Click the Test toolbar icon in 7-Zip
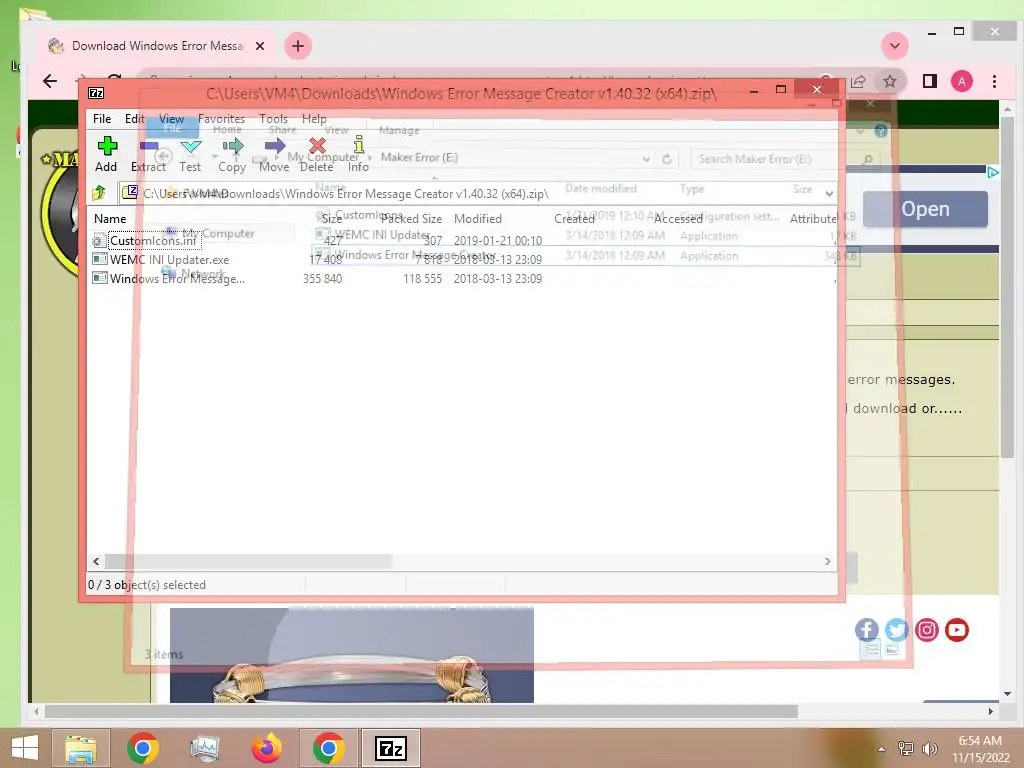The image size is (1024, 768). click(190, 146)
